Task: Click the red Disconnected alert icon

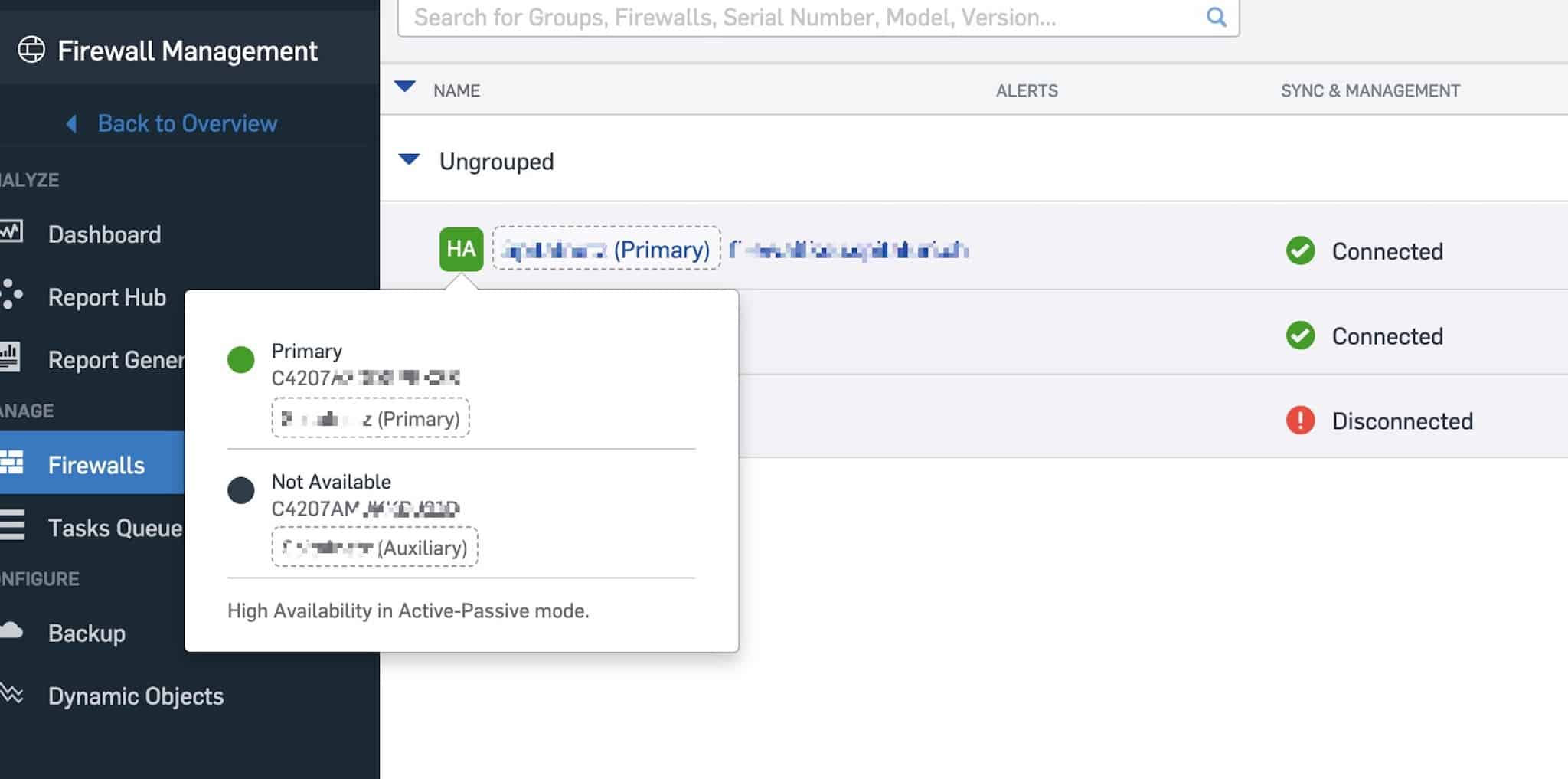Action: (x=1300, y=421)
